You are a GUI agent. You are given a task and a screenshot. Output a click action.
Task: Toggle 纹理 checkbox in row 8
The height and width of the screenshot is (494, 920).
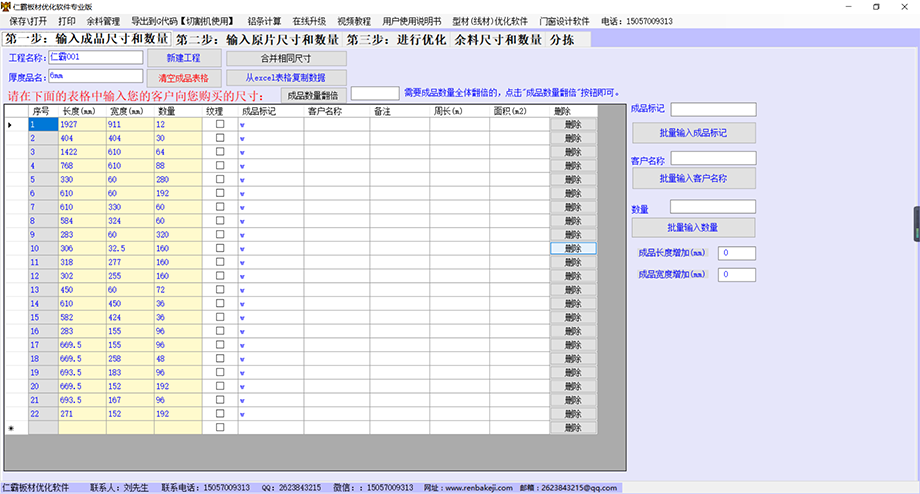point(220,221)
